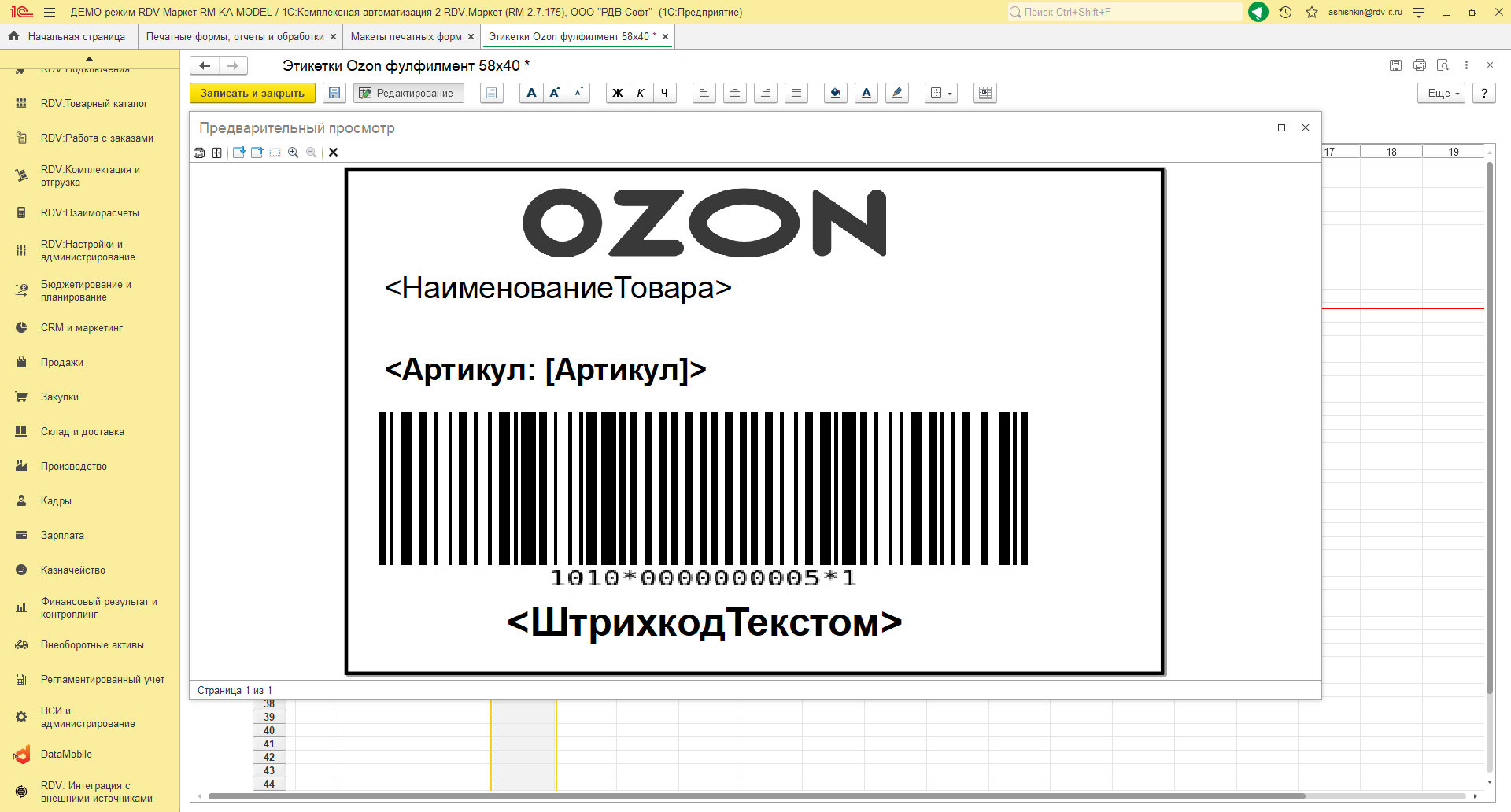Open the service settings dropdown next to username
Screen dimensions: 1511x812
tap(1419, 12)
